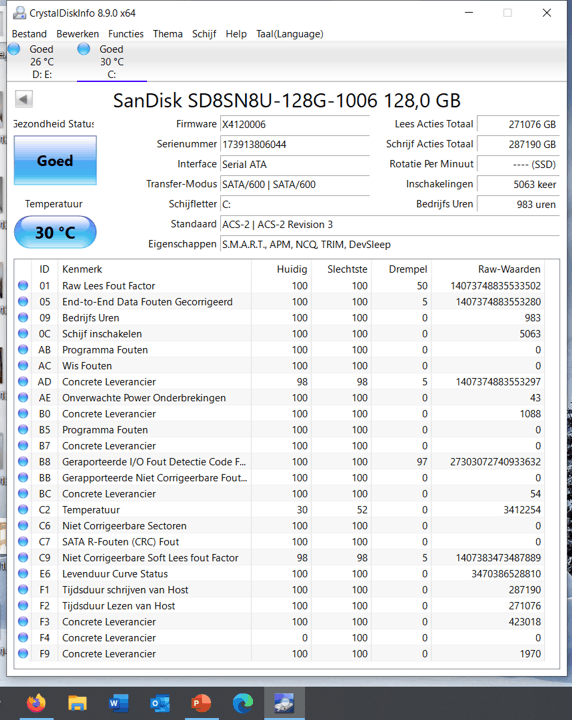
Task: Open the Bewerken menu
Action: pyautogui.click(x=77, y=34)
